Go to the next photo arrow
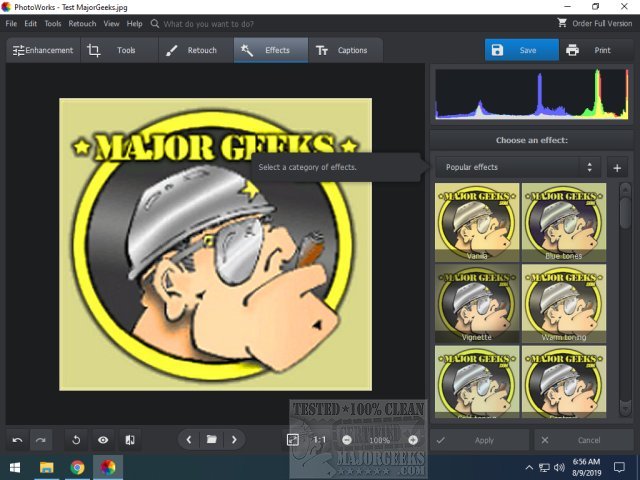Image resolution: width=640 pixels, height=480 pixels. pyautogui.click(x=234, y=439)
